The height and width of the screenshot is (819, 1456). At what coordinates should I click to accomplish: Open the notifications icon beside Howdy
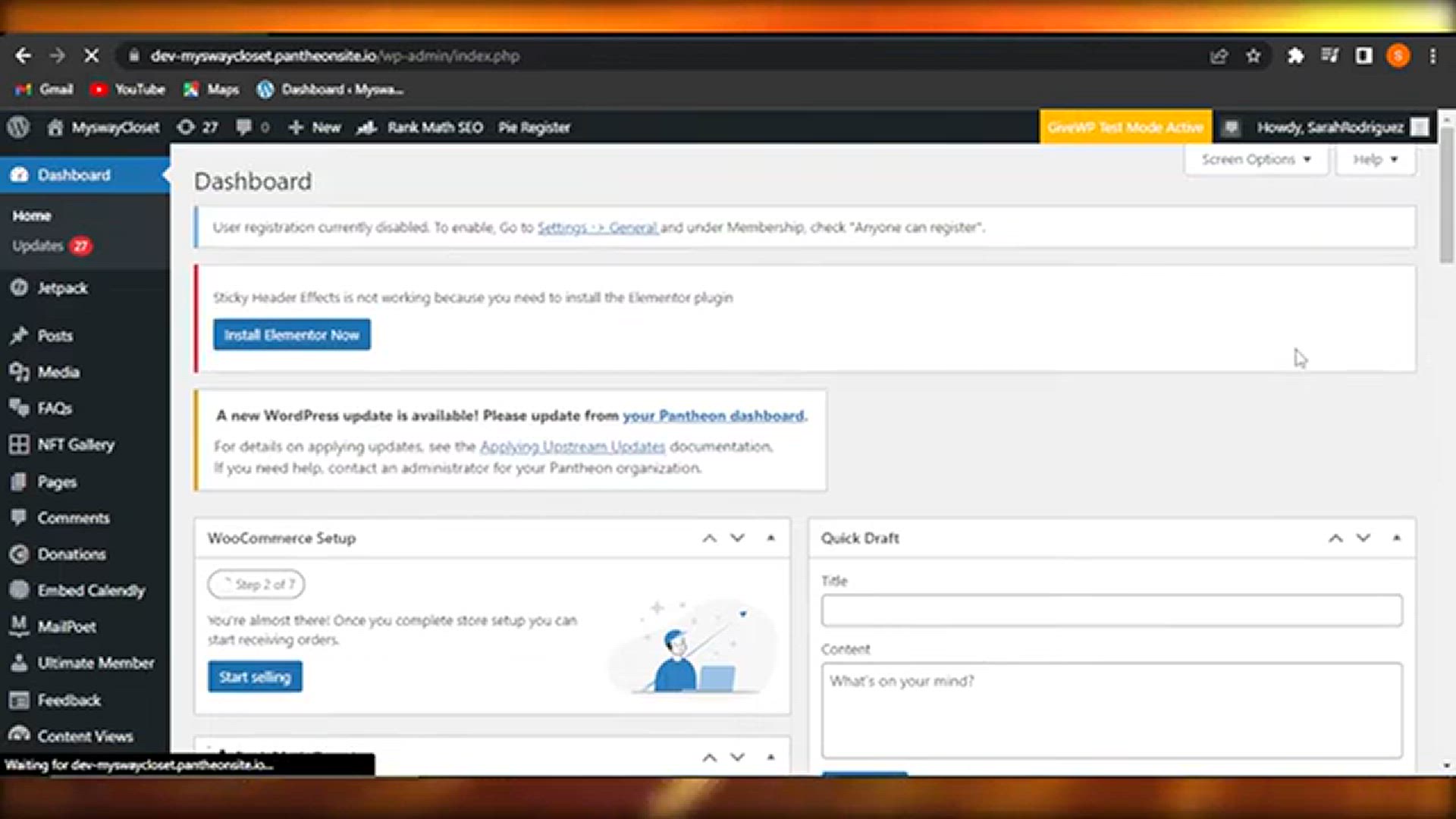click(x=1232, y=127)
